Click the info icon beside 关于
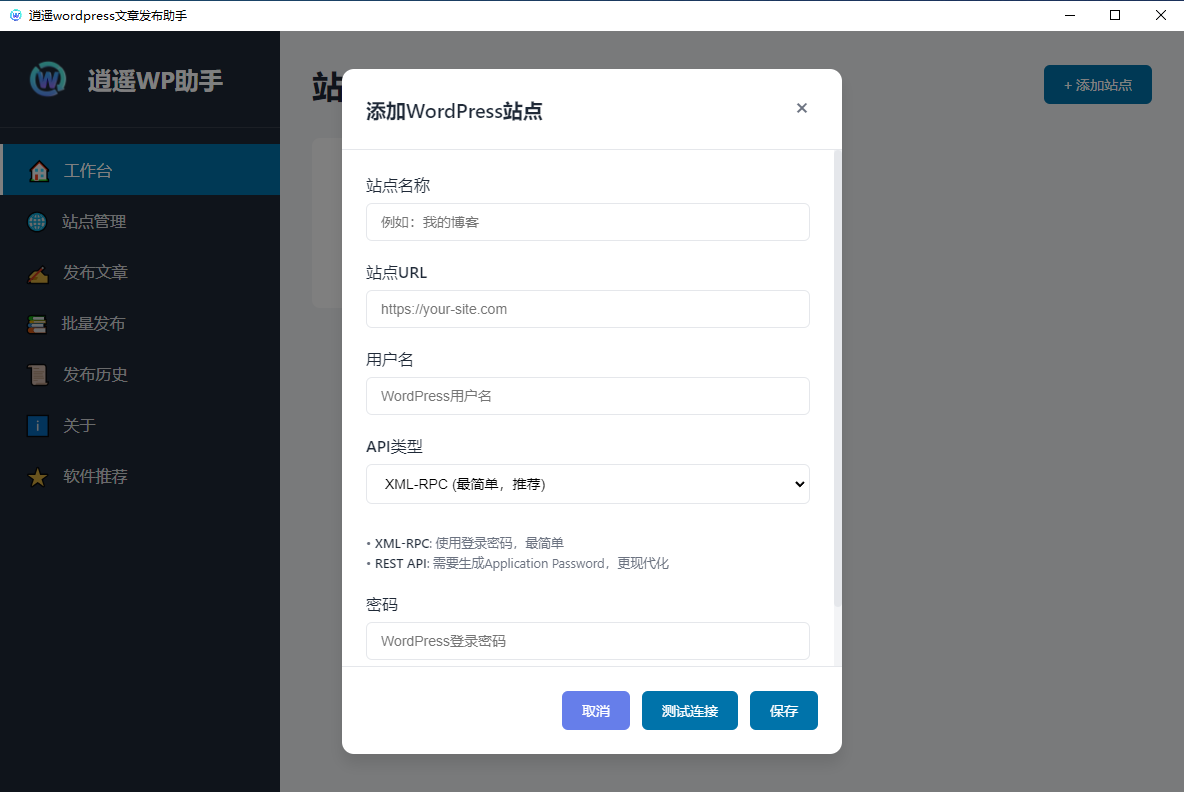This screenshot has width=1184, height=792. point(38,426)
